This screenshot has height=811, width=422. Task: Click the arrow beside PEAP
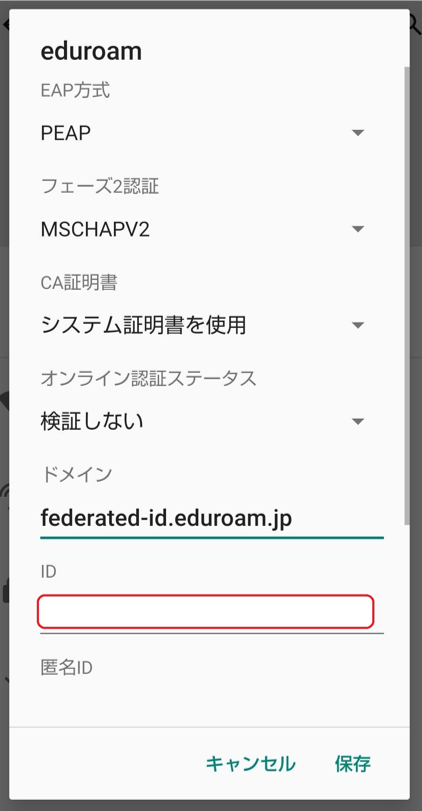coord(358,133)
